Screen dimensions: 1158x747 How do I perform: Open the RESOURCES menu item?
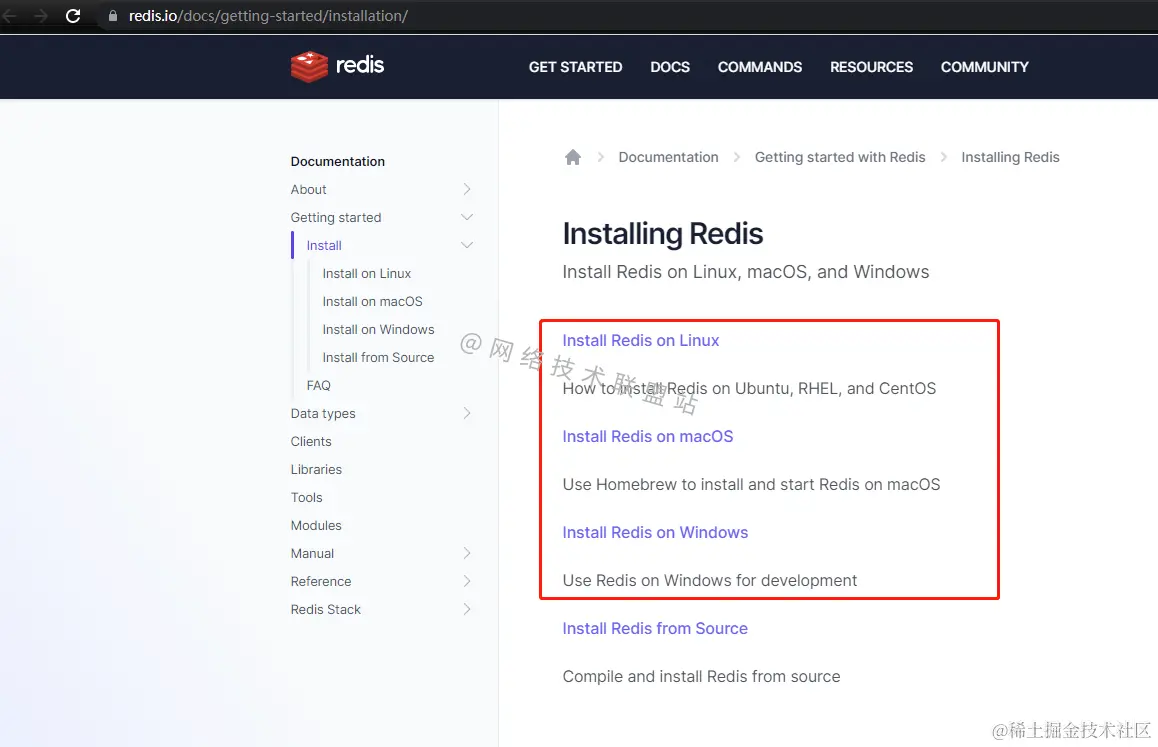coord(871,67)
